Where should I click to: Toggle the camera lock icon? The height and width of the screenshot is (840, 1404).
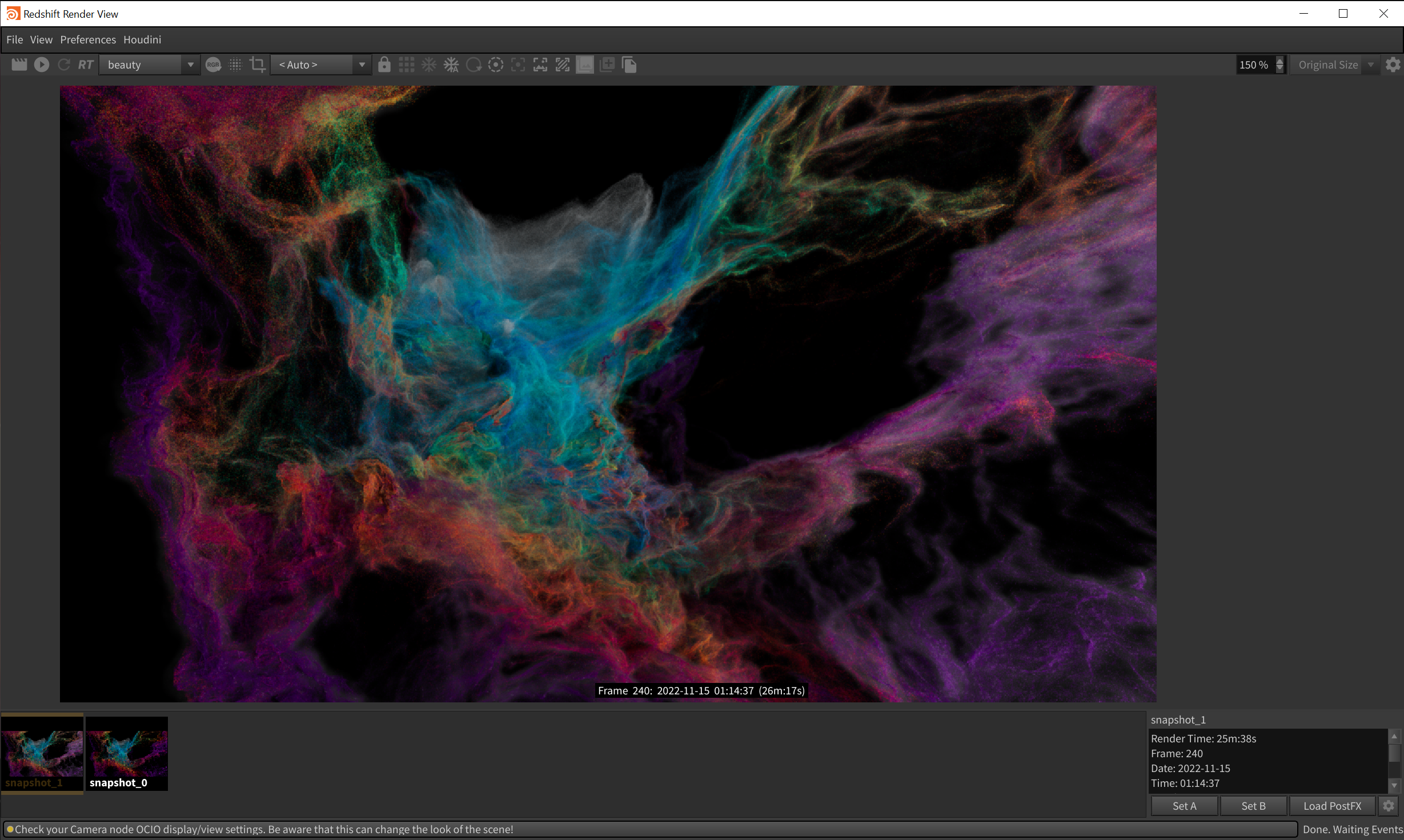384,65
